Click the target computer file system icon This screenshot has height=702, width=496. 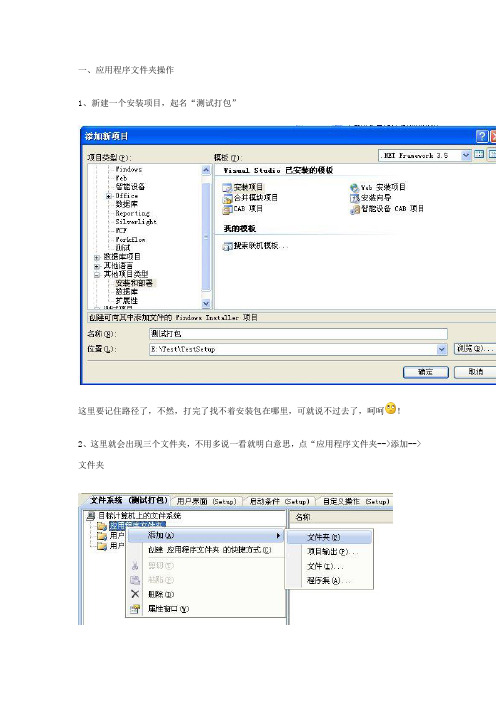click(x=91, y=516)
